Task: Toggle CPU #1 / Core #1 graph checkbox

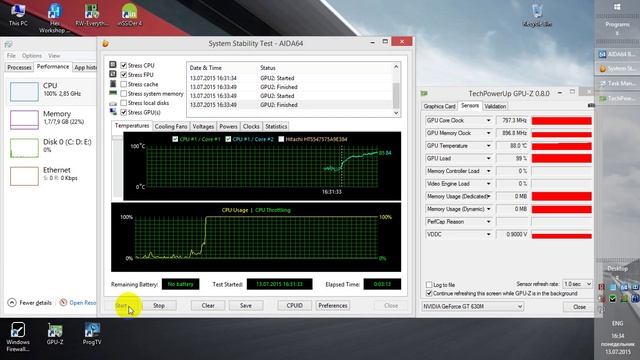Action: [175, 139]
